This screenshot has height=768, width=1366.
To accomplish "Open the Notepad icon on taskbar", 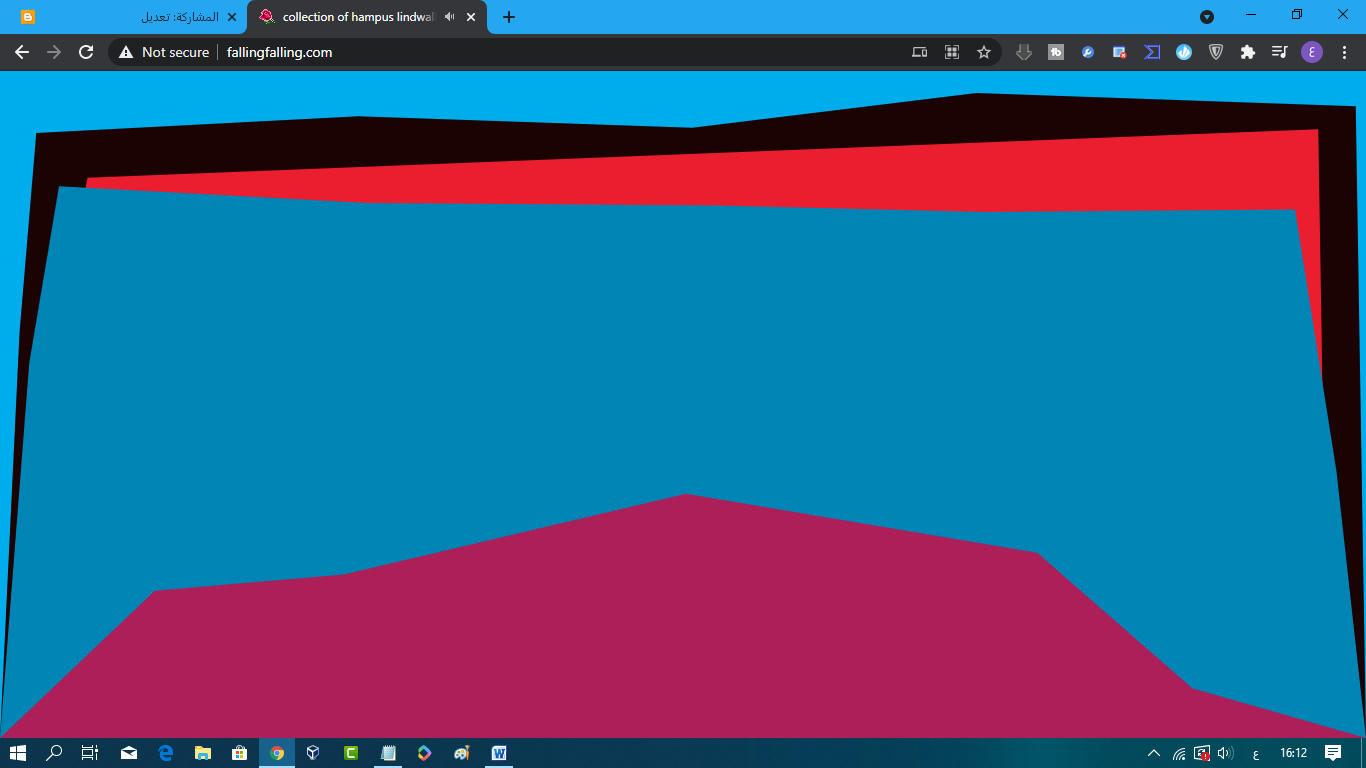I will (x=388, y=753).
